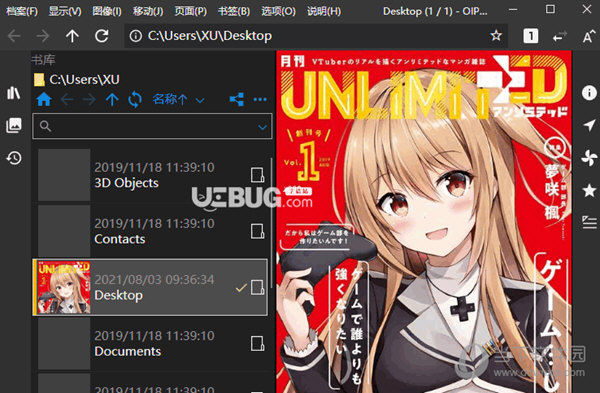
Task: Click the book icon on 3D Objects row
Action: (x=257, y=175)
